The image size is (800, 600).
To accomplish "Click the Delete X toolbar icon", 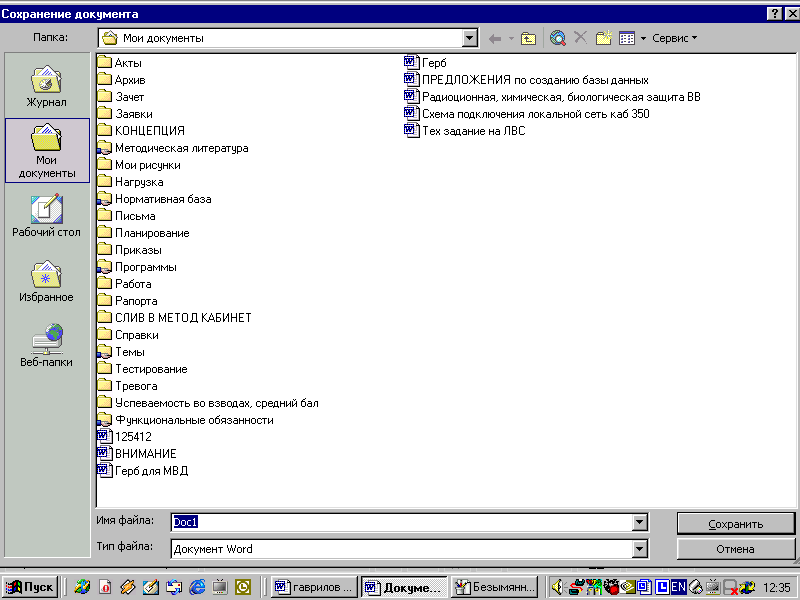I will tap(580, 37).
